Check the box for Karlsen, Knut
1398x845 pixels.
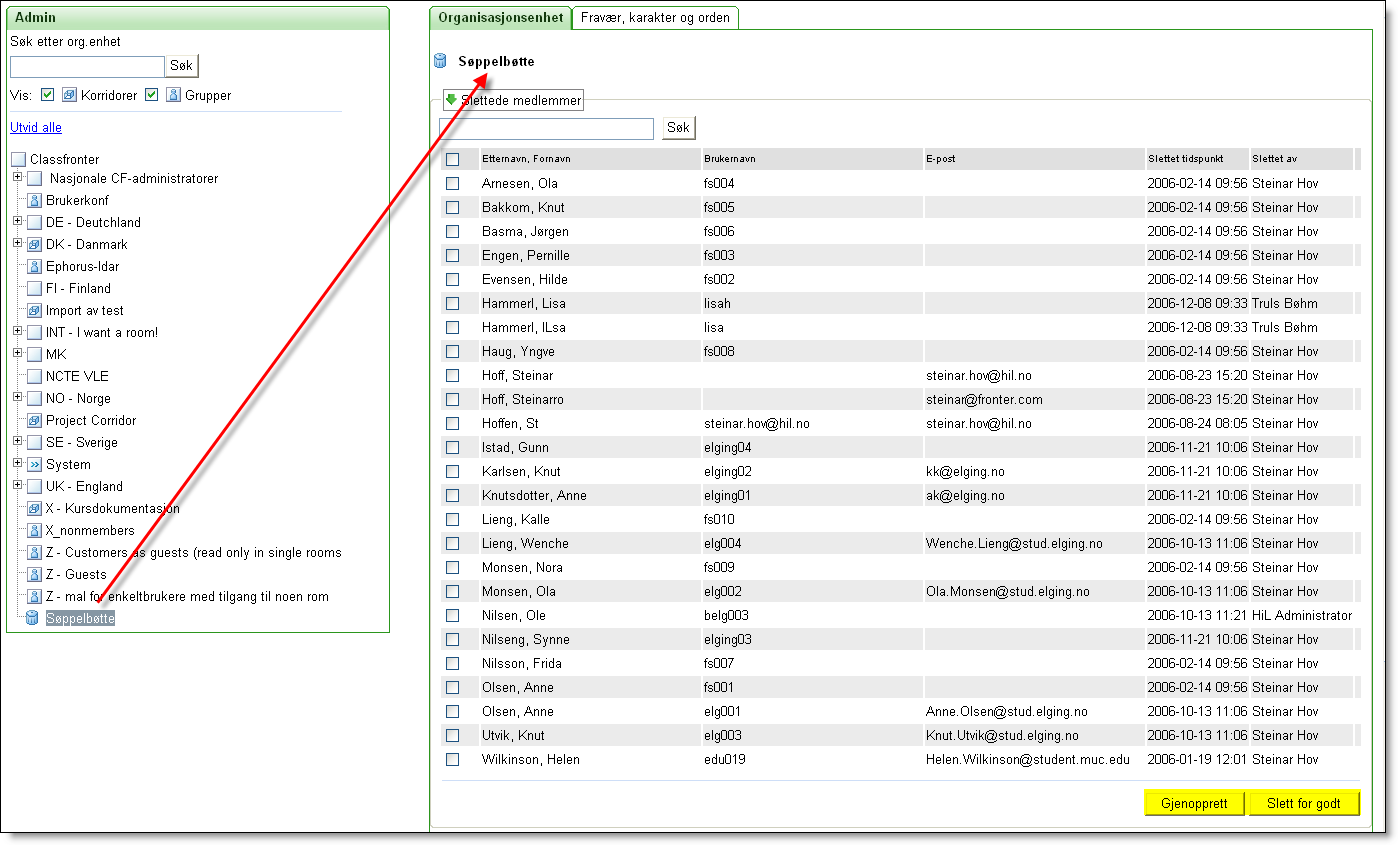(x=452, y=471)
